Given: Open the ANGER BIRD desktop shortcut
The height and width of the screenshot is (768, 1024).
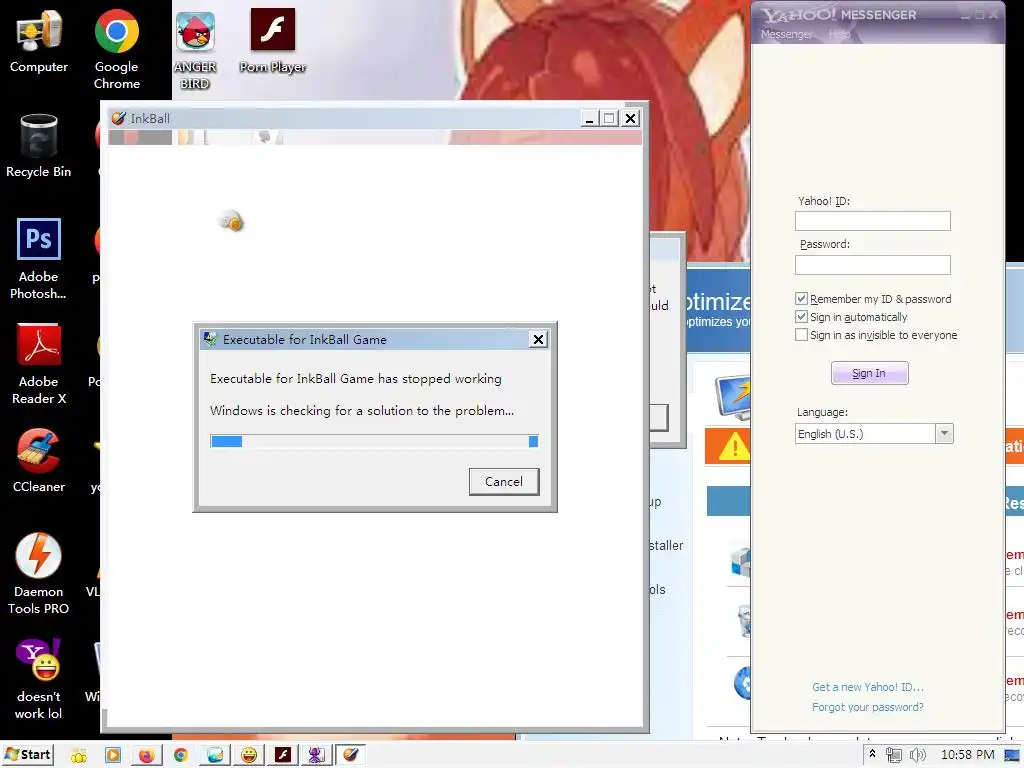Looking at the screenshot, I should pos(195,50).
